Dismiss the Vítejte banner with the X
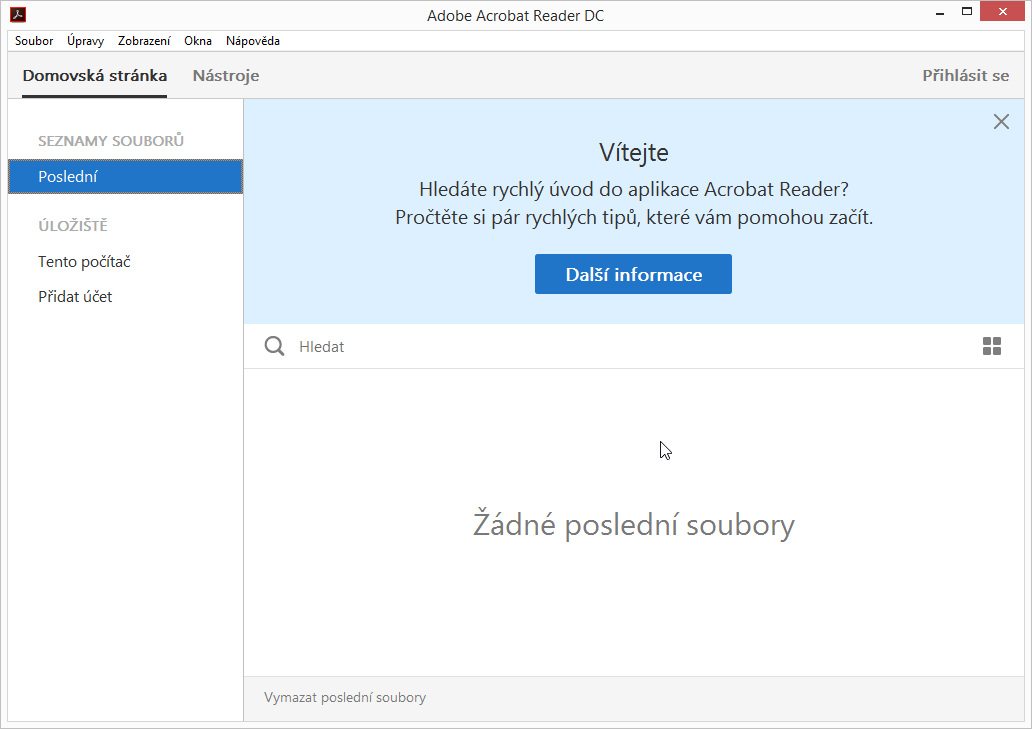This screenshot has height=729, width=1032. click(x=1001, y=121)
